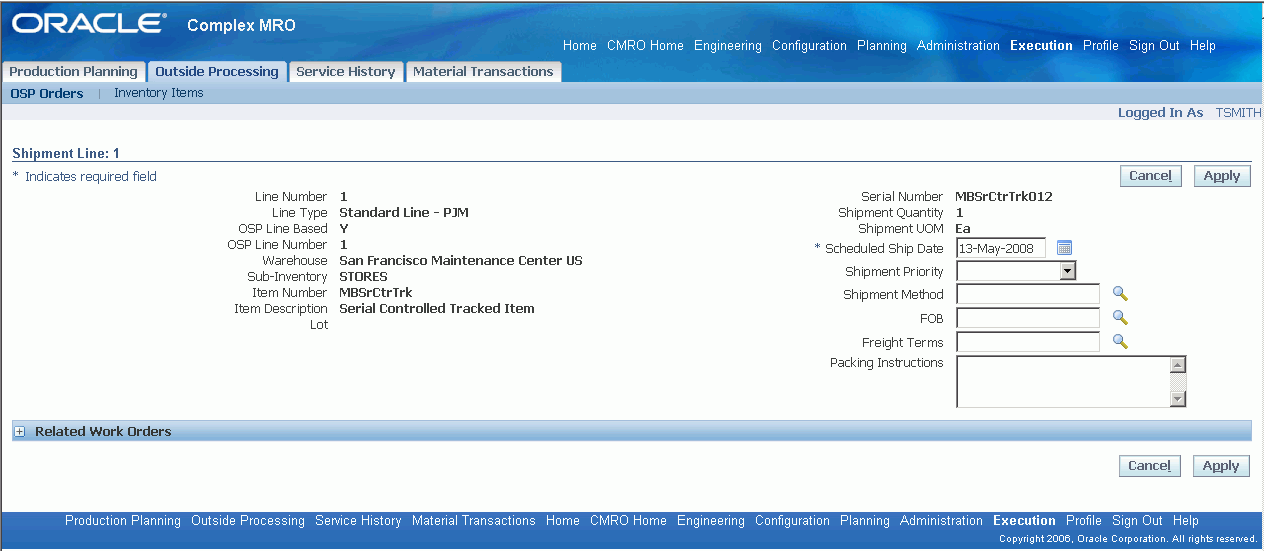The image size is (1264, 551).
Task: Open Configuration in the top navigation
Action: 809,46
